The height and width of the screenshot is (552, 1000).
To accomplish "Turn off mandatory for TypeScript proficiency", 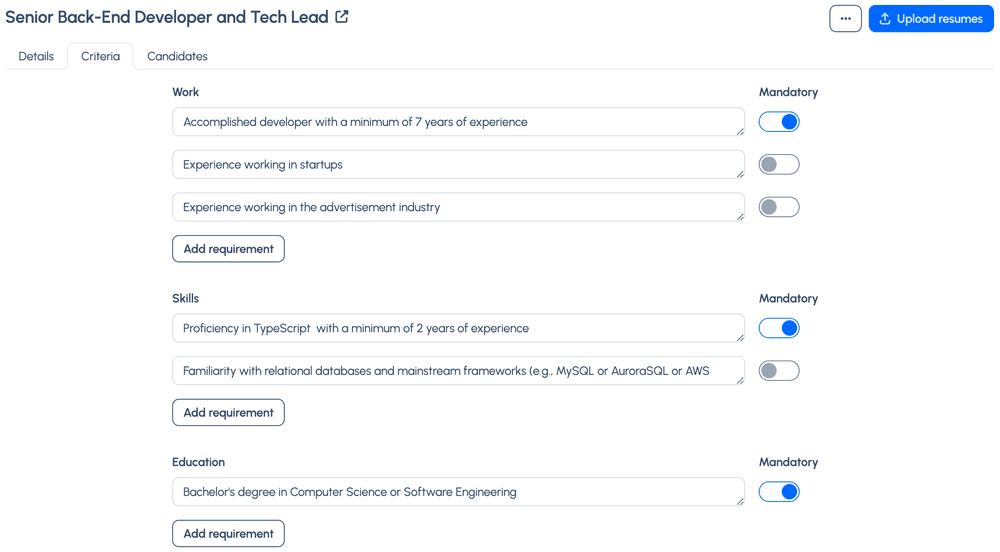I will click(778, 328).
